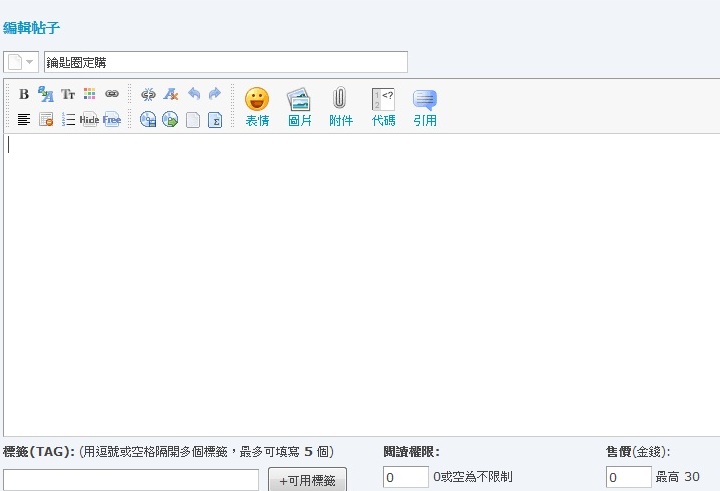Screen dimensions: 720x491
Task: Open the font face picker icon
Action: tap(45, 94)
